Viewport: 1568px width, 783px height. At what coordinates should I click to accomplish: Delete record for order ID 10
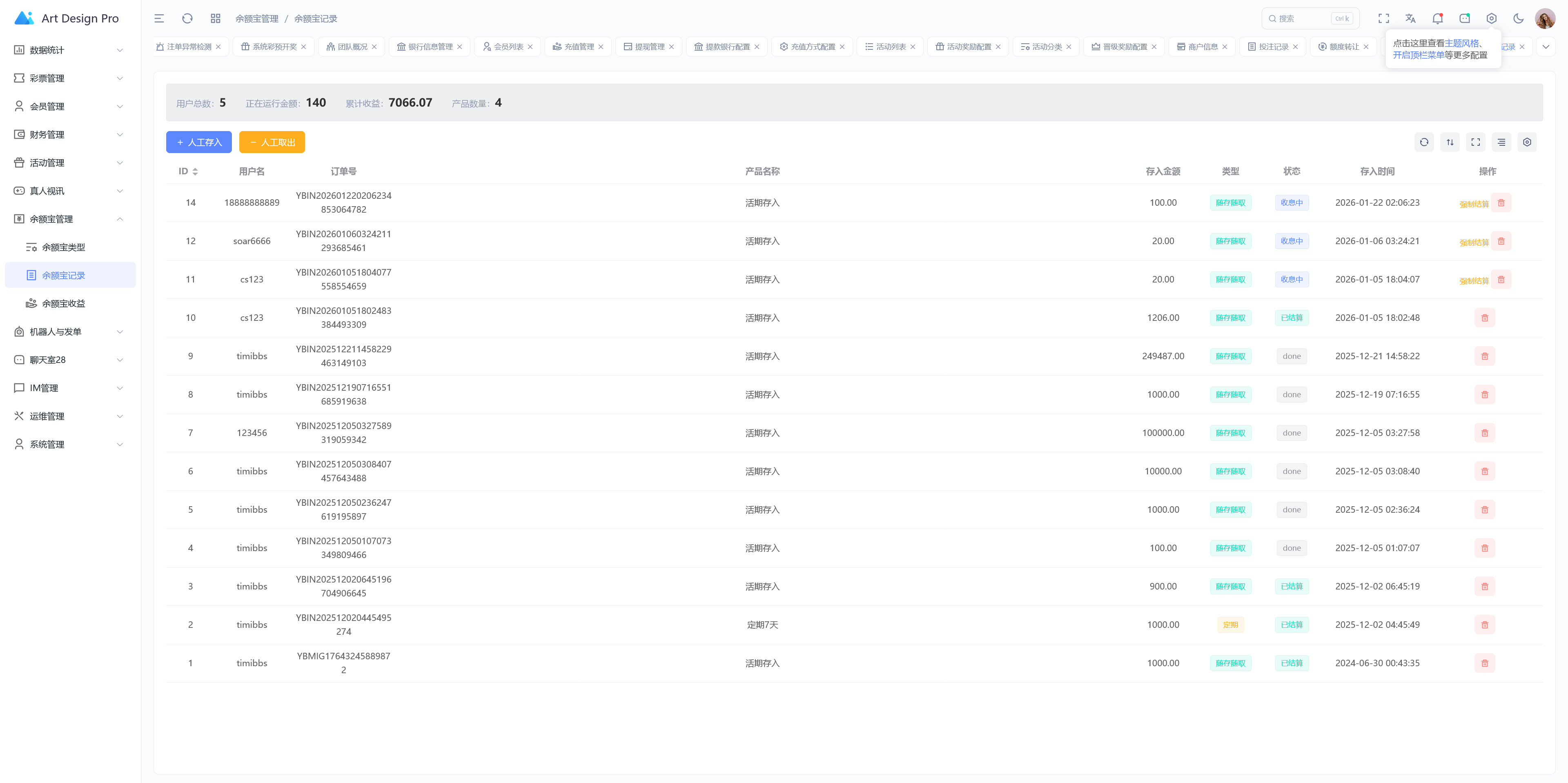tap(1484, 318)
